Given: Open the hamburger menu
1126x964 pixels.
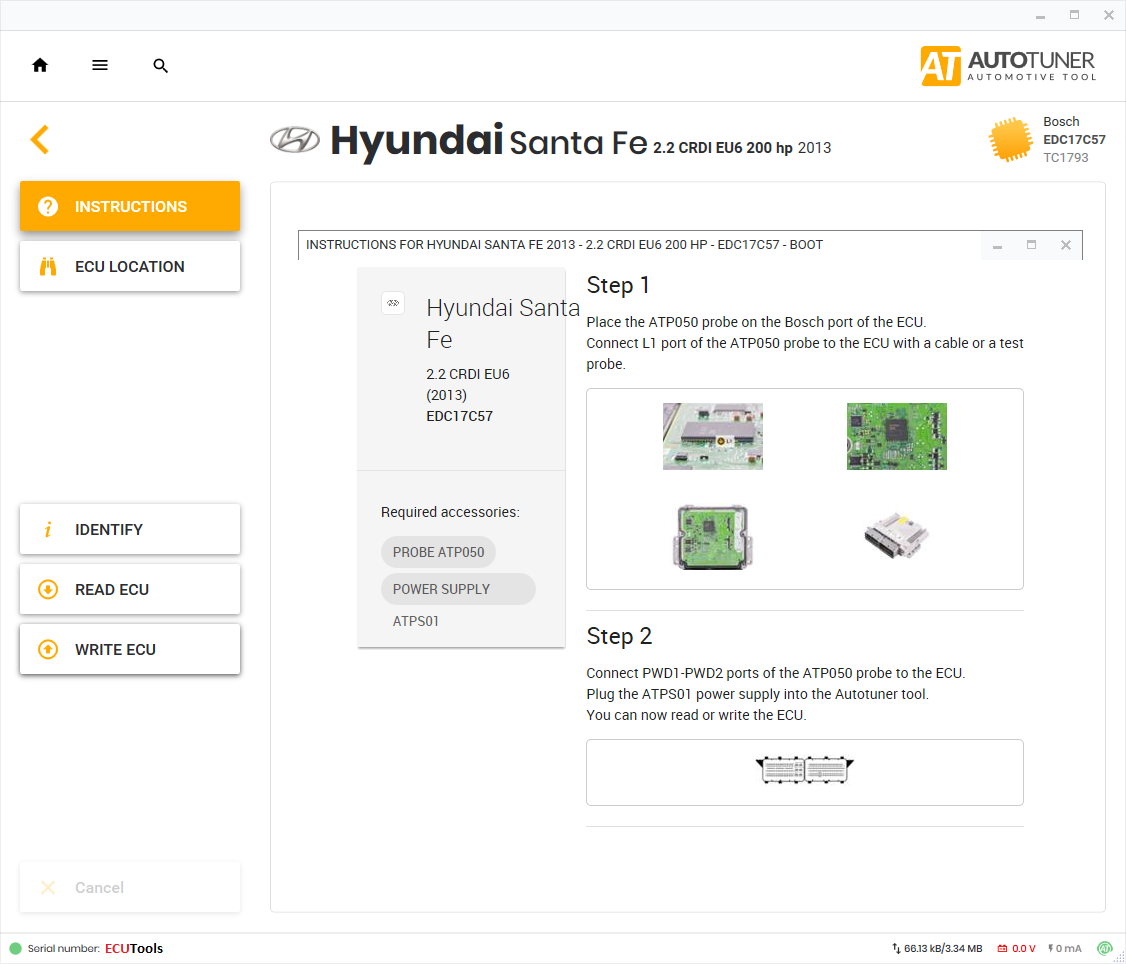Looking at the screenshot, I should [100, 65].
